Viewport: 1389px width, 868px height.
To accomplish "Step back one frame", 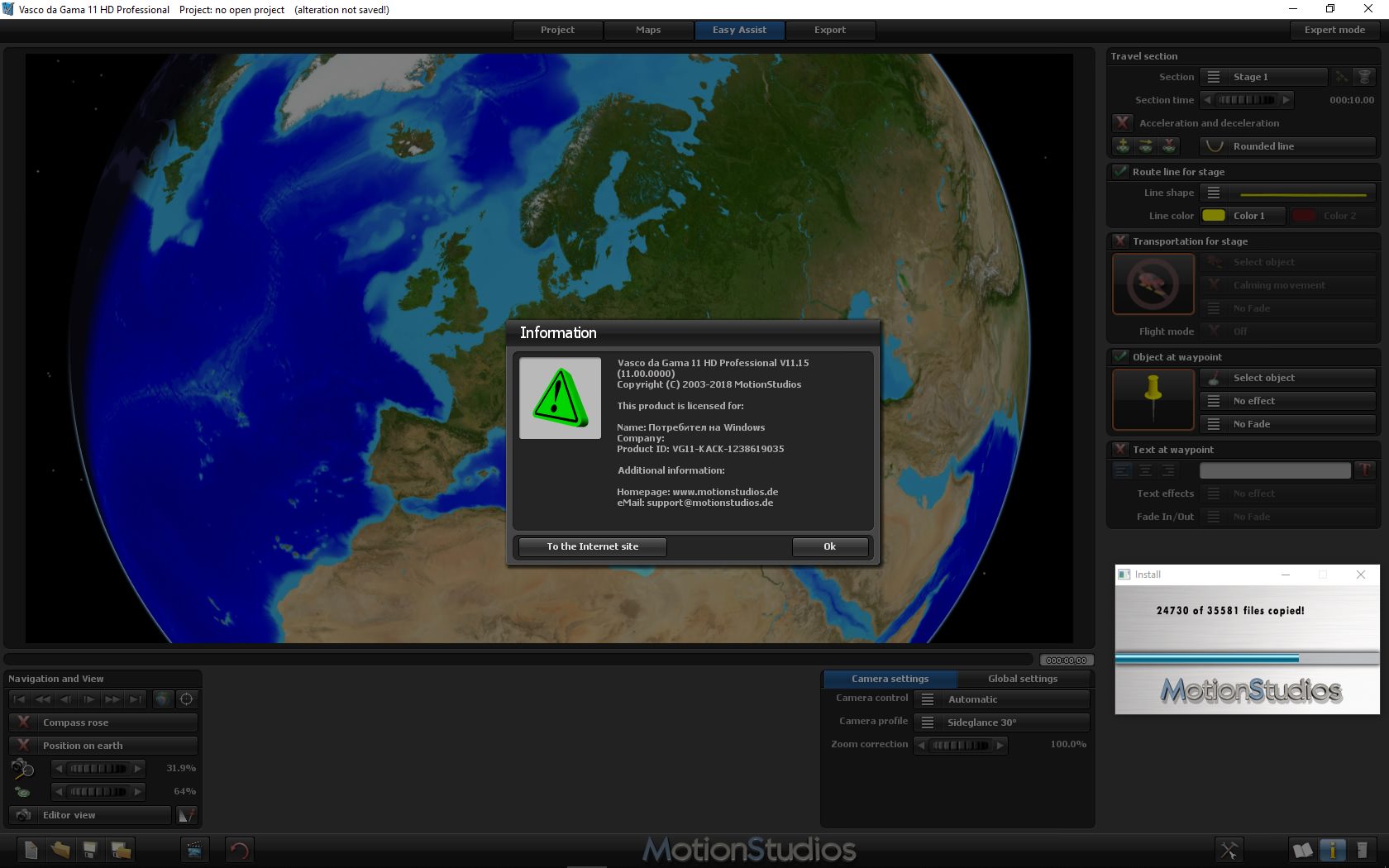I will (x=66, y=699).
